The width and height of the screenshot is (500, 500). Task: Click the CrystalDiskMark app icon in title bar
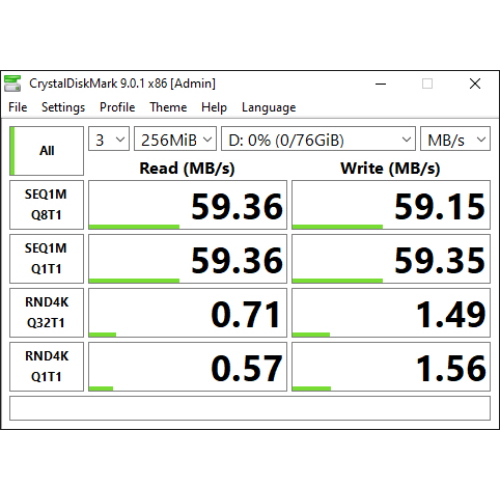12,83
